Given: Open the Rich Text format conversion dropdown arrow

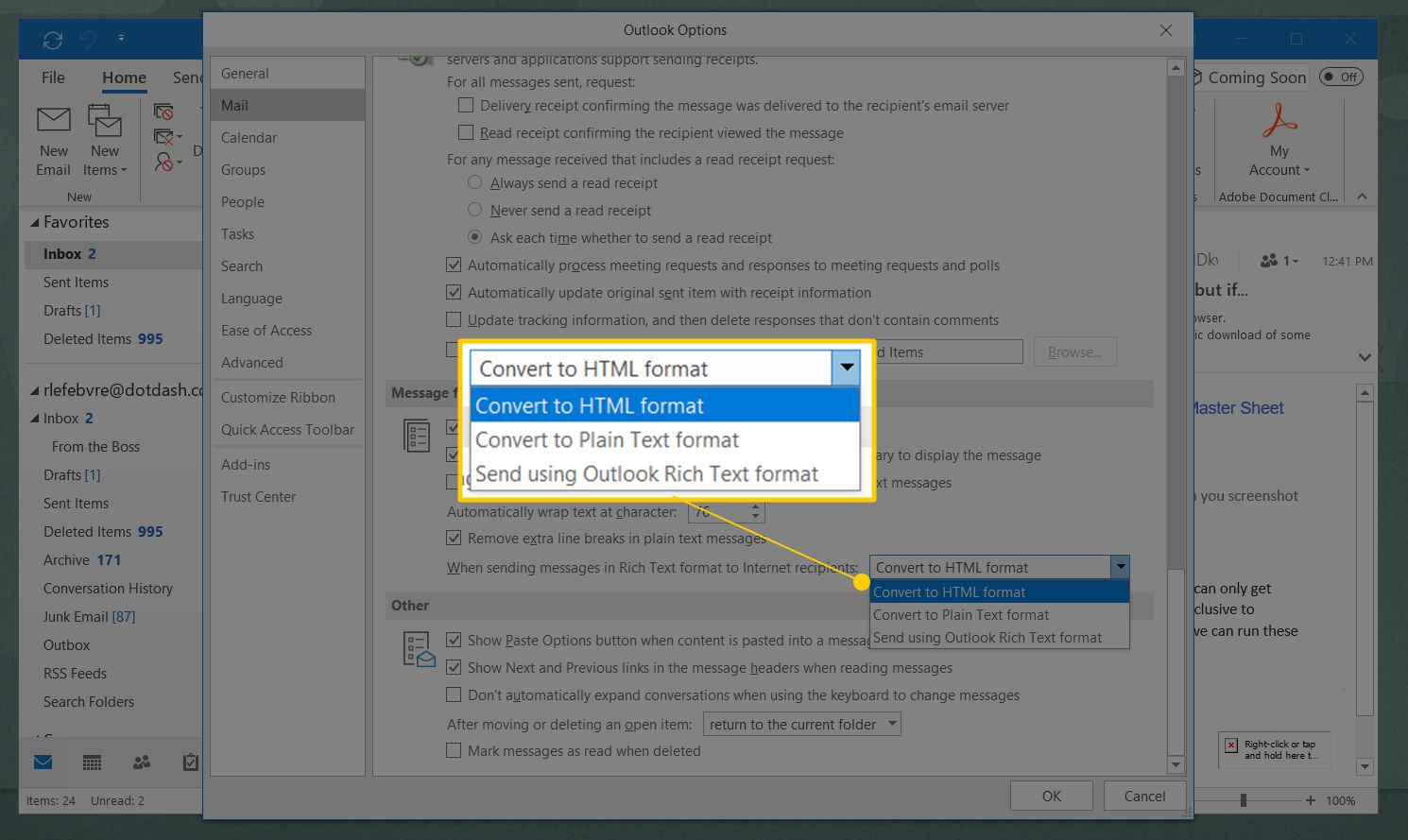Looking at the screenshot, I should point(1120,567).
